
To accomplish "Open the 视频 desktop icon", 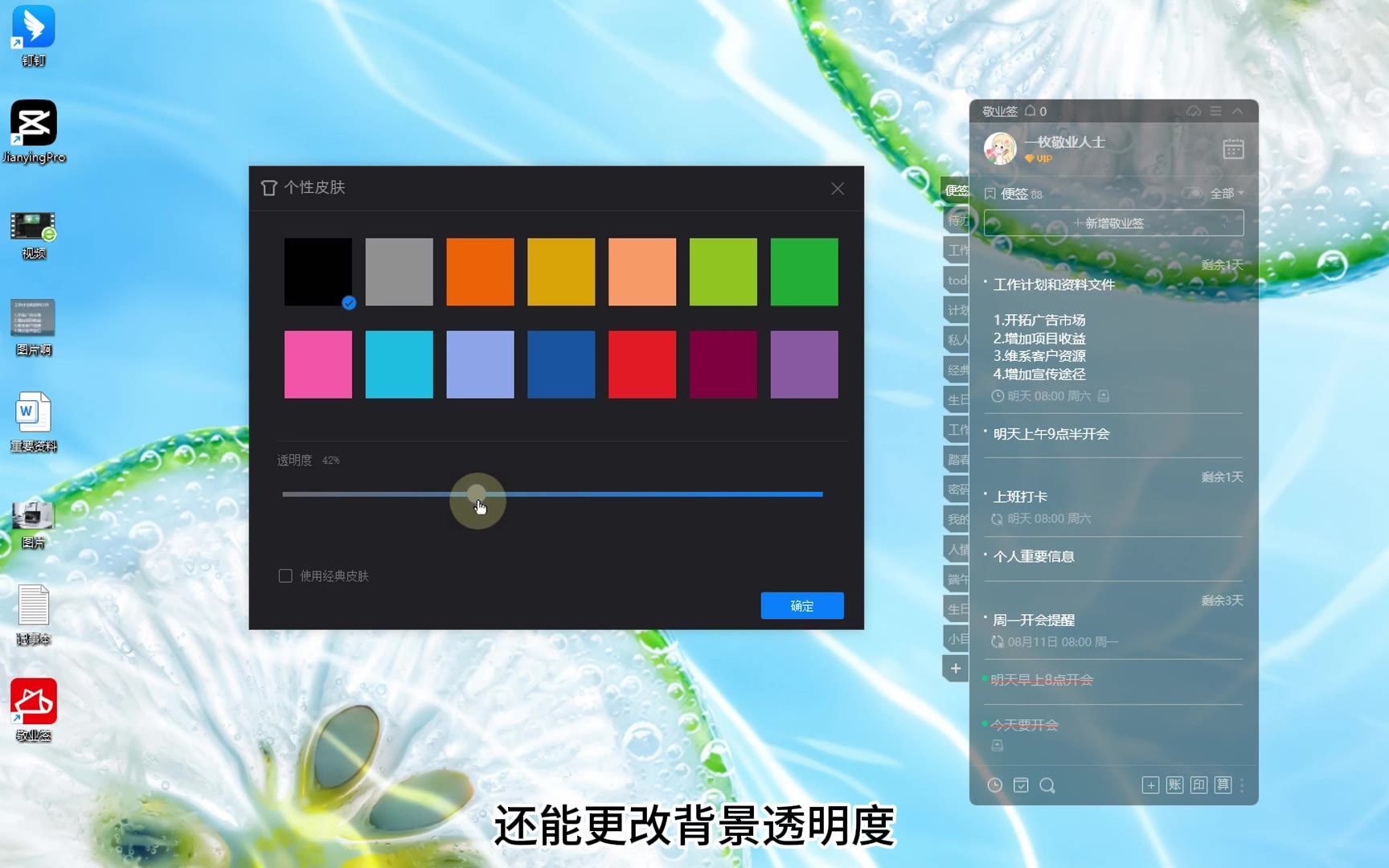I will 33,235.
